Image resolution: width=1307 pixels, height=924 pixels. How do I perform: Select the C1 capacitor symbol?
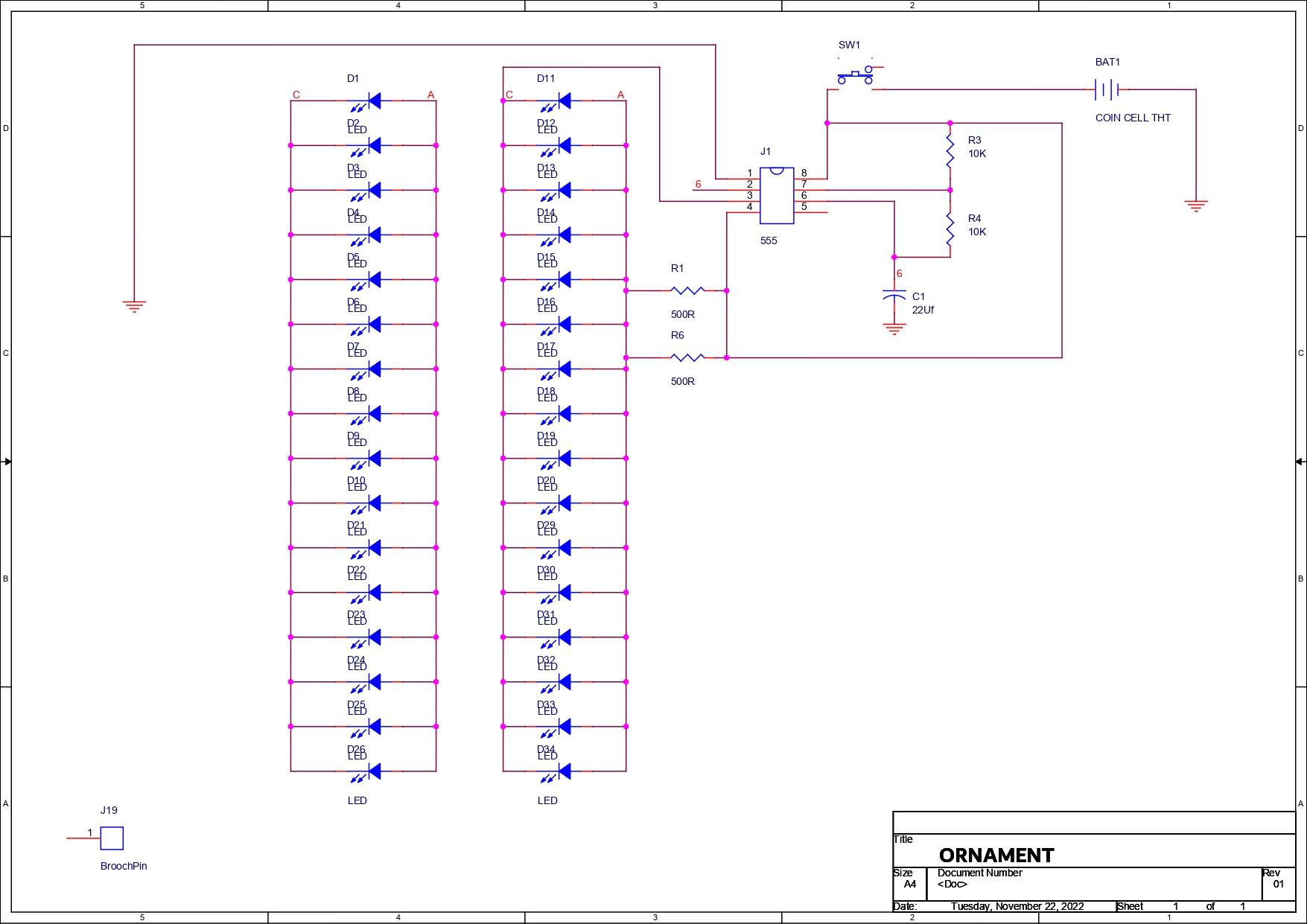[894, 295]
